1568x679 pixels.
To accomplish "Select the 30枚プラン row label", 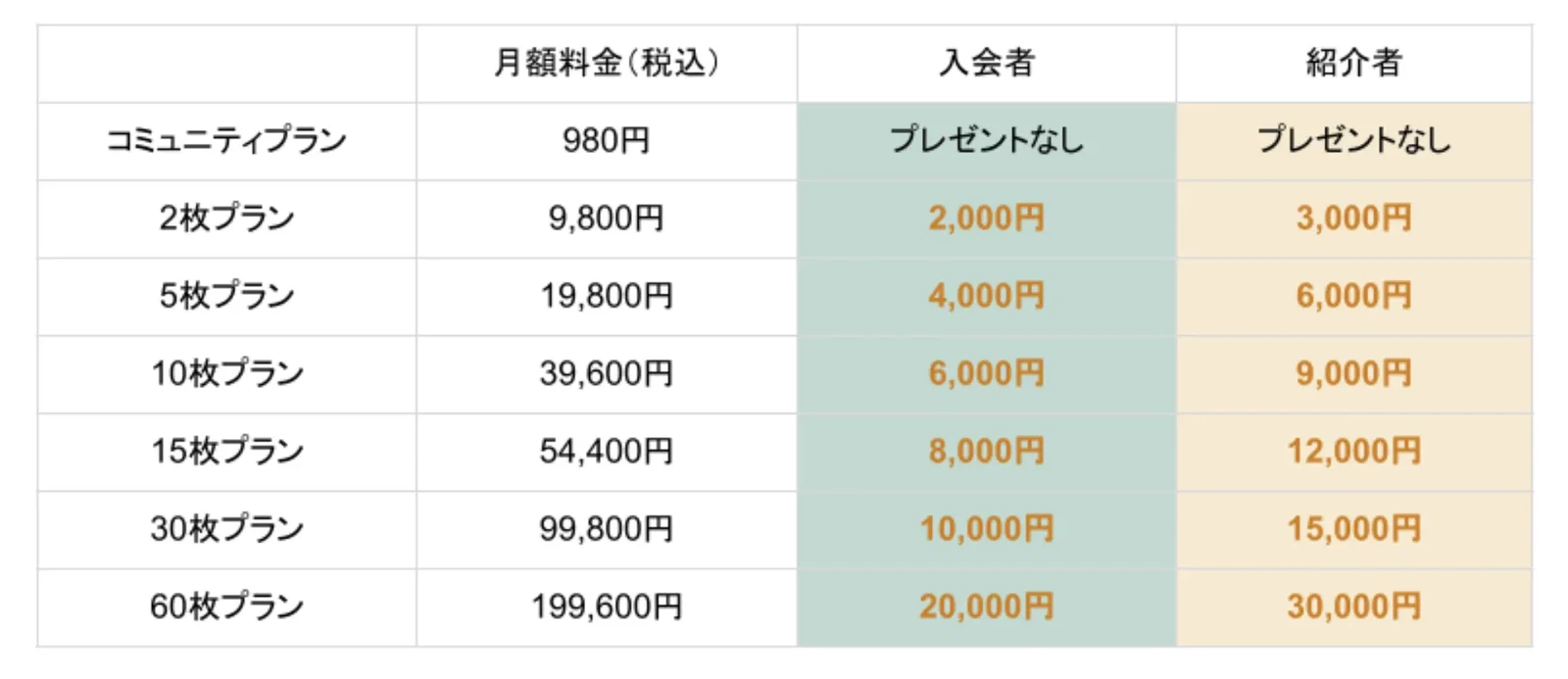I will click(226, 529).
